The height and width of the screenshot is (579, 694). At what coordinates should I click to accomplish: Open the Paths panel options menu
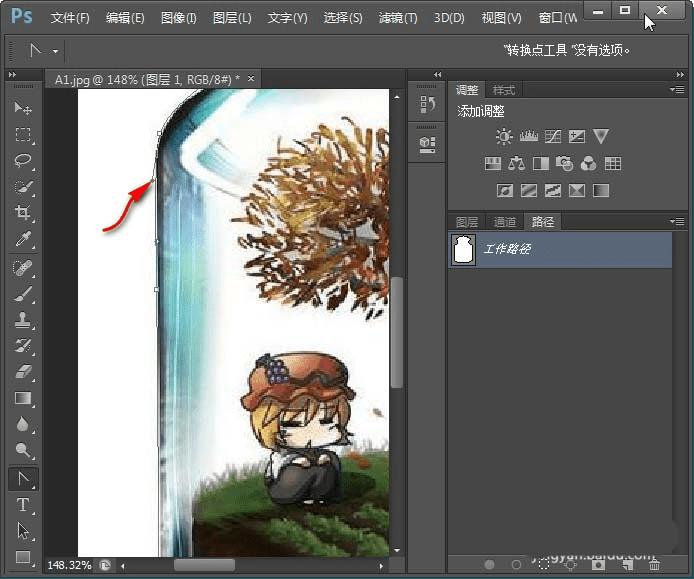coord(677,221)
